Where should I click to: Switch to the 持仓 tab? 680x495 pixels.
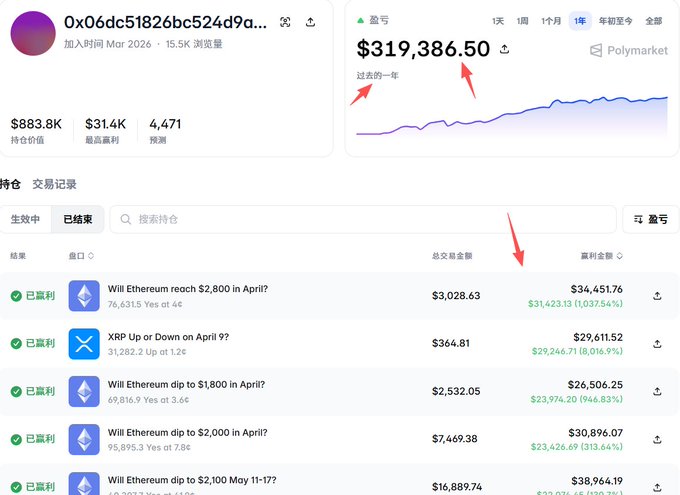tap(10, 184)
